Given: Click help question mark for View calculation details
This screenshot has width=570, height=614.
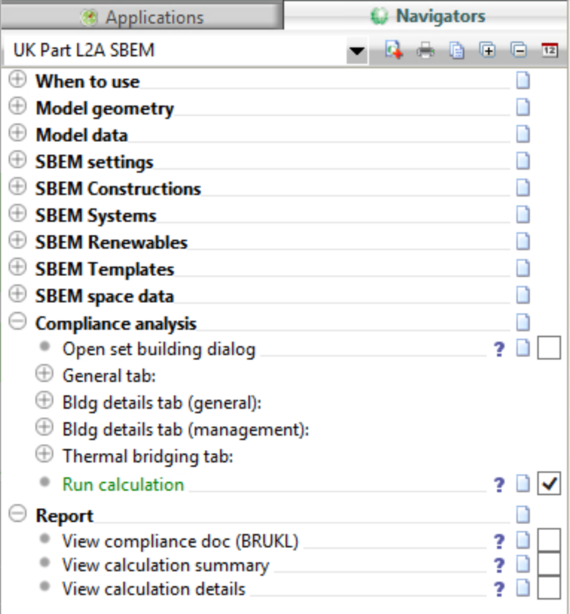Looking at the screenshot, I should click(499, 589).
